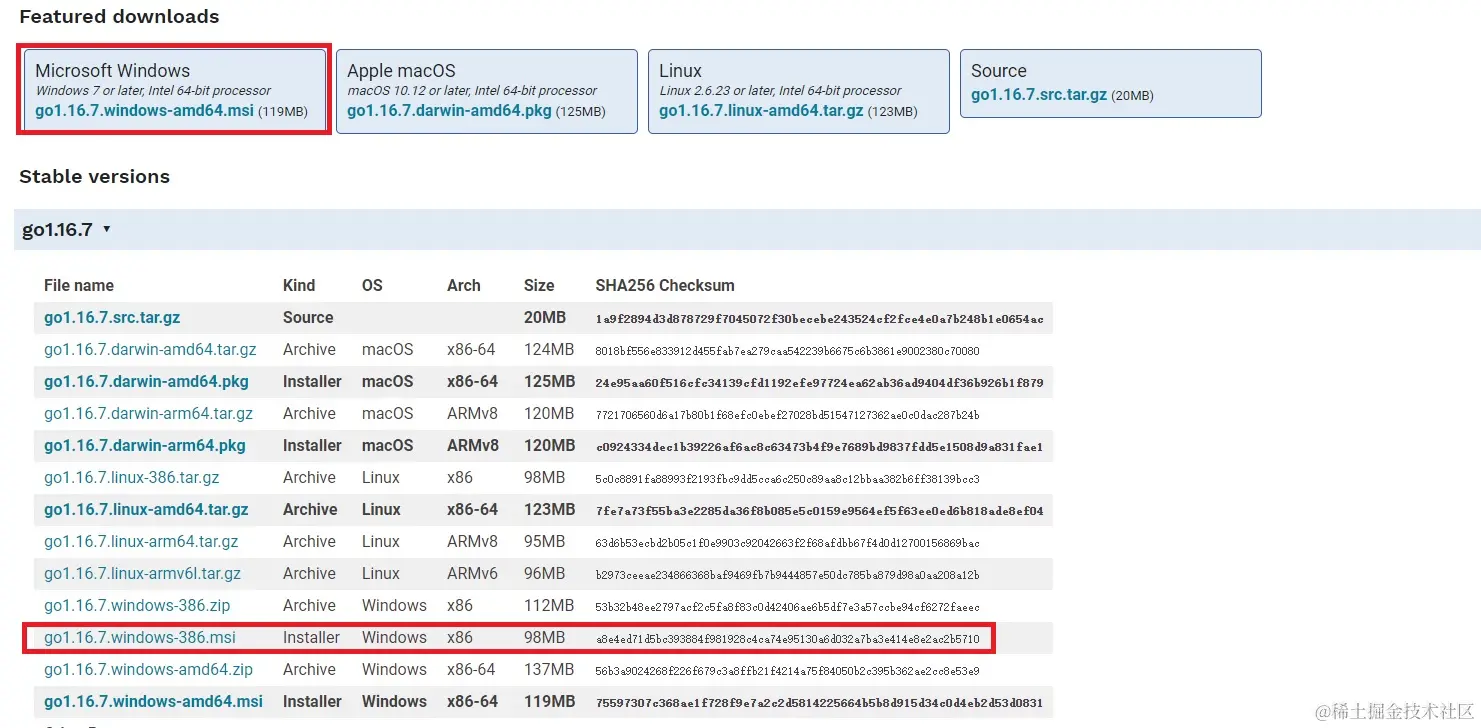Viewport: 1481px width, 728px height.
Task: Open go1.16.7.darwin-arm64.tar.gz archive link
Action: 148,413
